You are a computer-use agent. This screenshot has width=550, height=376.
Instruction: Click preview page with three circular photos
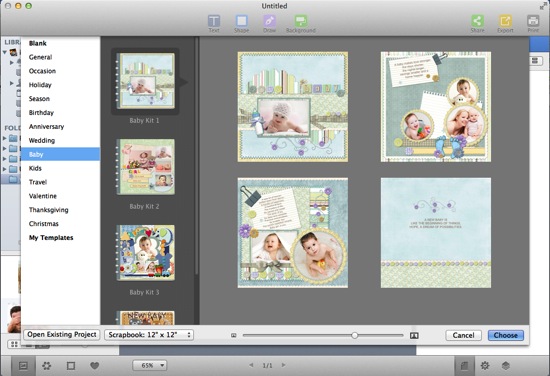click(436, 107)
